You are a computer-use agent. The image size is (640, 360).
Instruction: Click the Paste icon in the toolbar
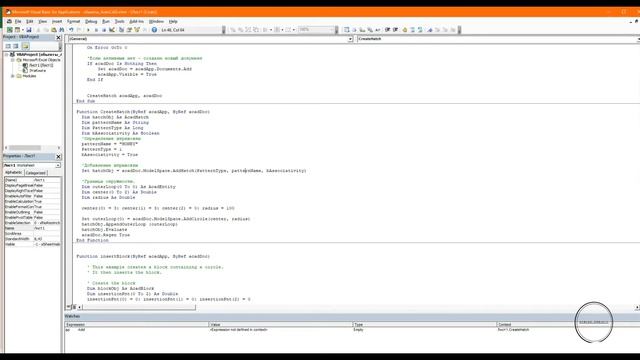pyautogui.click(x=53, y=30)
